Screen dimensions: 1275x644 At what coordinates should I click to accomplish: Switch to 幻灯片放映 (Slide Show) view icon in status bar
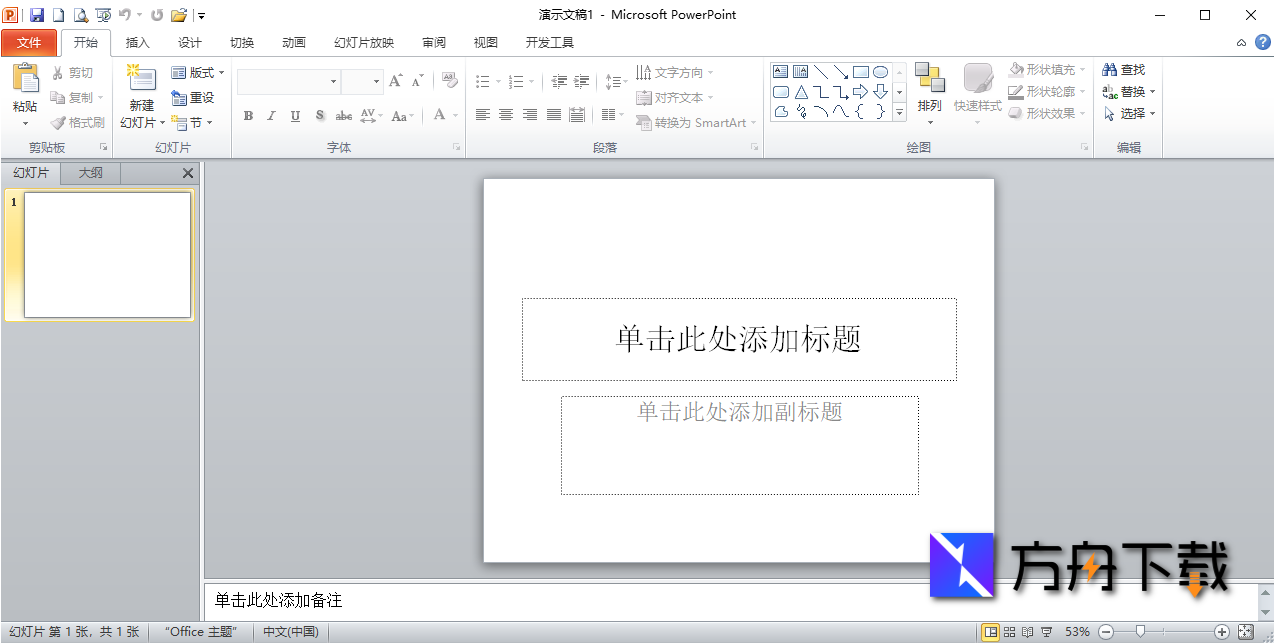tap(1047, 632)
